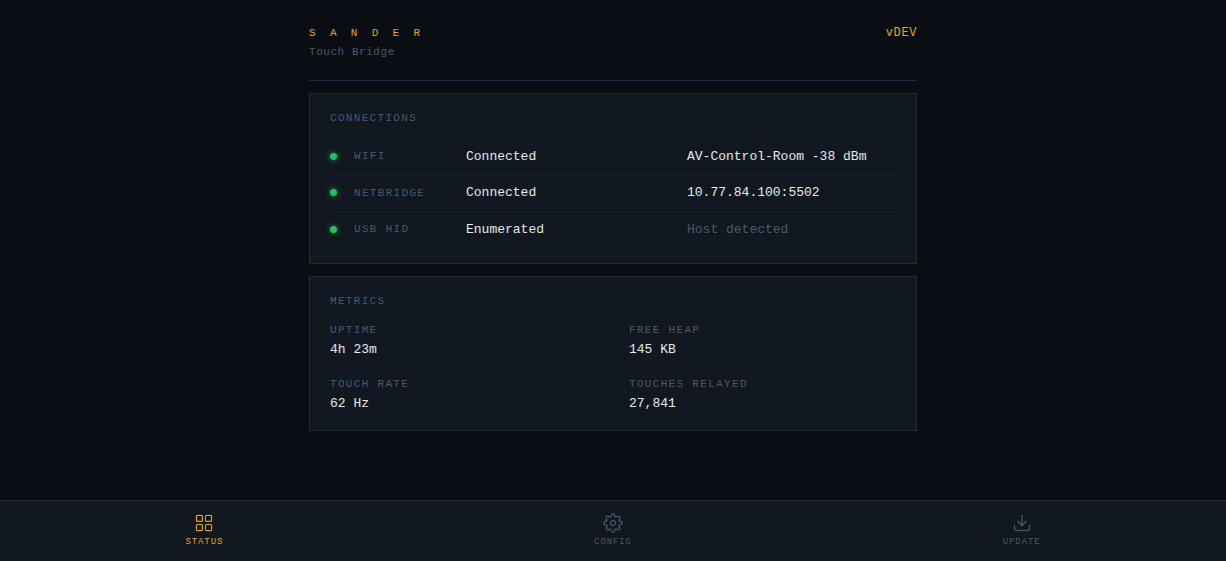Image resolution: width=1226 pixels, height=561 pixels.
Task: Click the green Netbridge status dot
Action: pyautogui.click(x=334, y=192)
